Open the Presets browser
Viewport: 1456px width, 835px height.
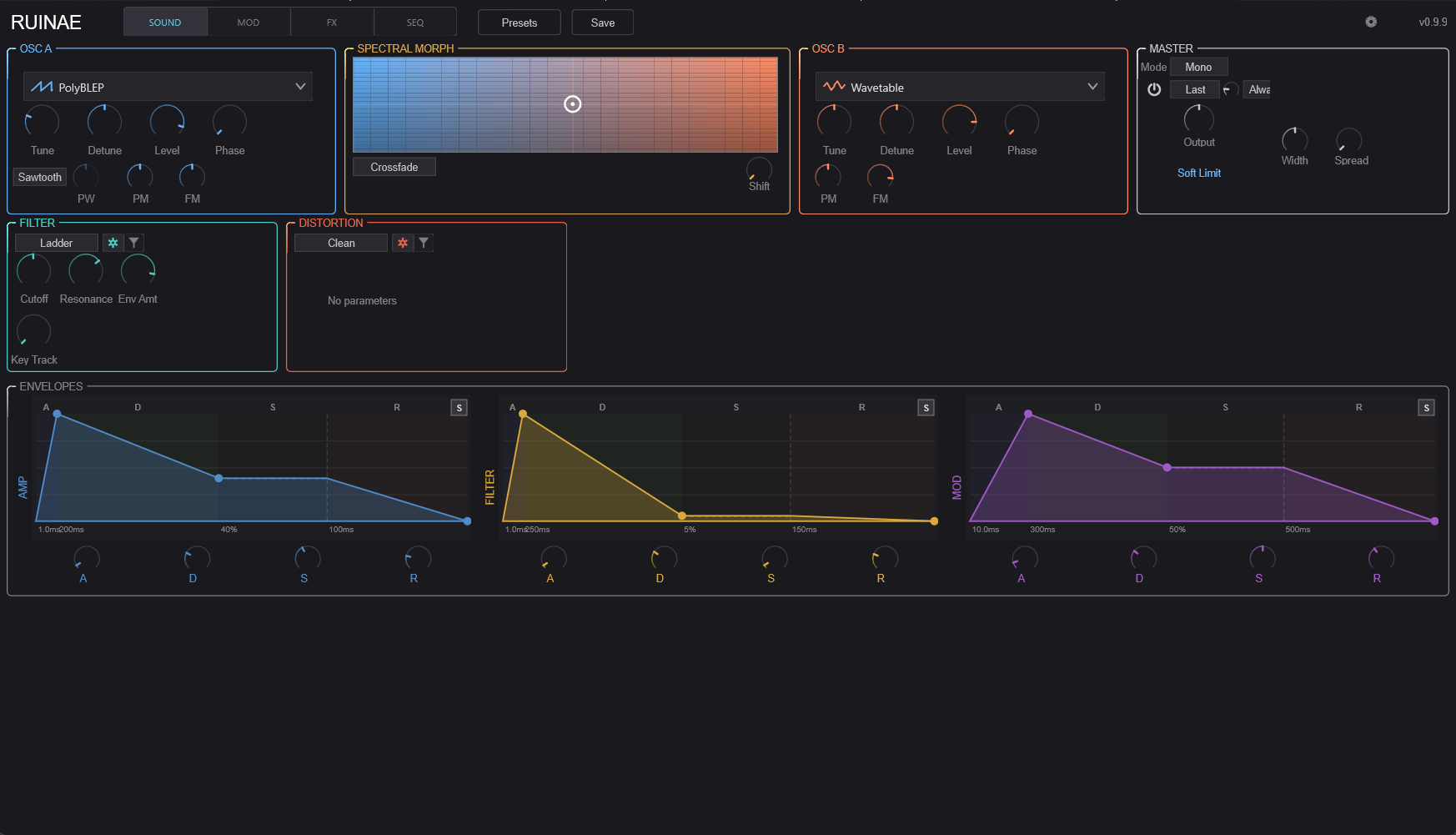point(519,22)
